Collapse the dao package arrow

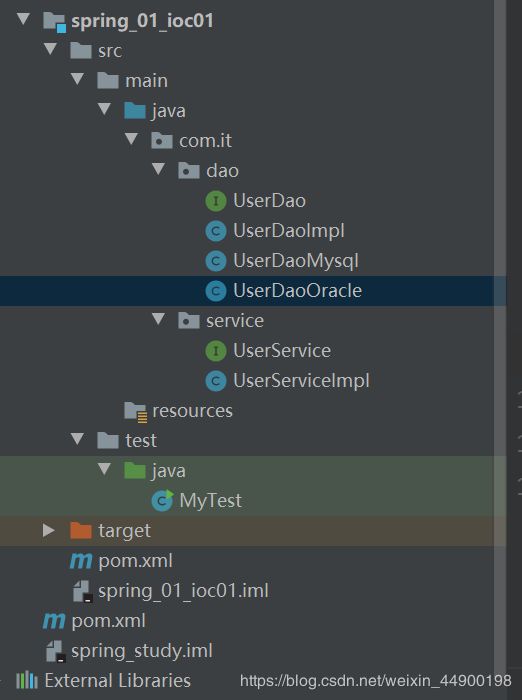pos(158,169)
